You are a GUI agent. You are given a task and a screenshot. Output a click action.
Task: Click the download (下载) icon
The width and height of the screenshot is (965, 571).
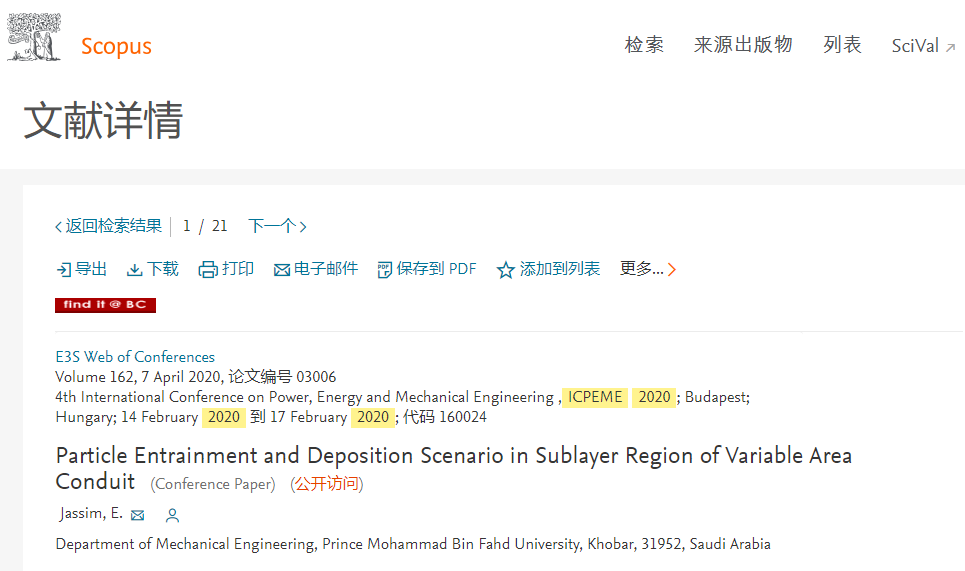click(134, 270)
